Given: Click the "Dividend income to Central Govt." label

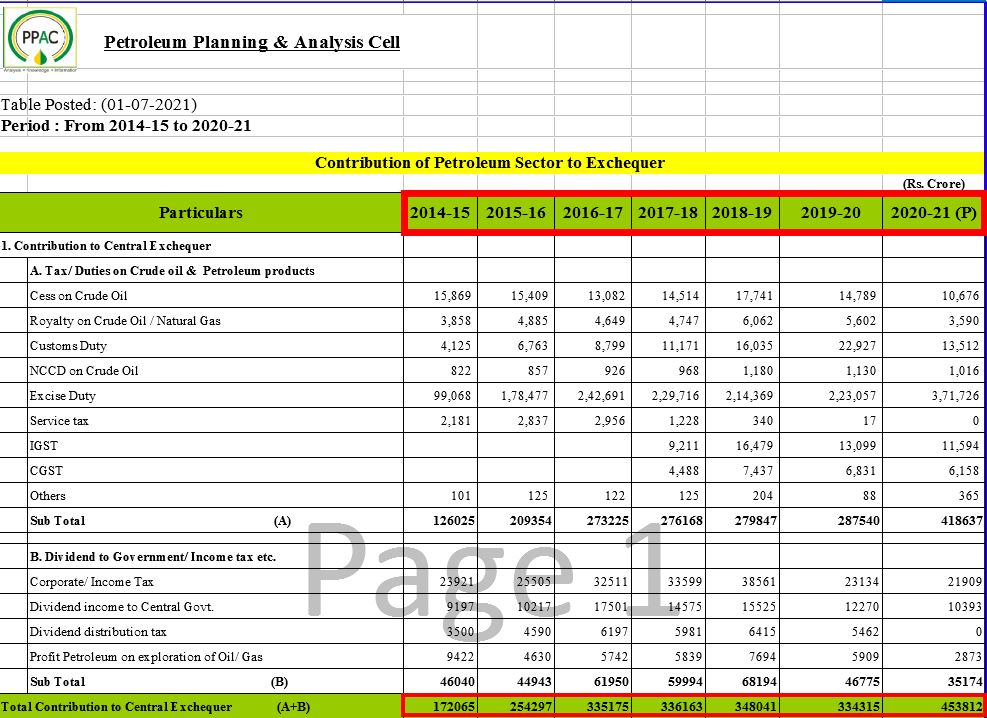Looking at the screenshot, I should (x=121, y=607).
